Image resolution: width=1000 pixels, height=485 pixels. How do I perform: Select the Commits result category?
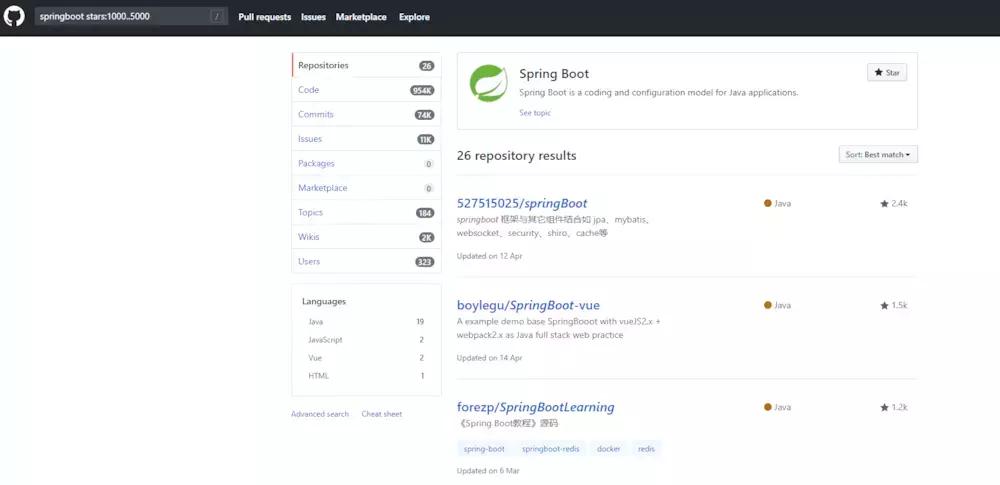tap(366, 114)
